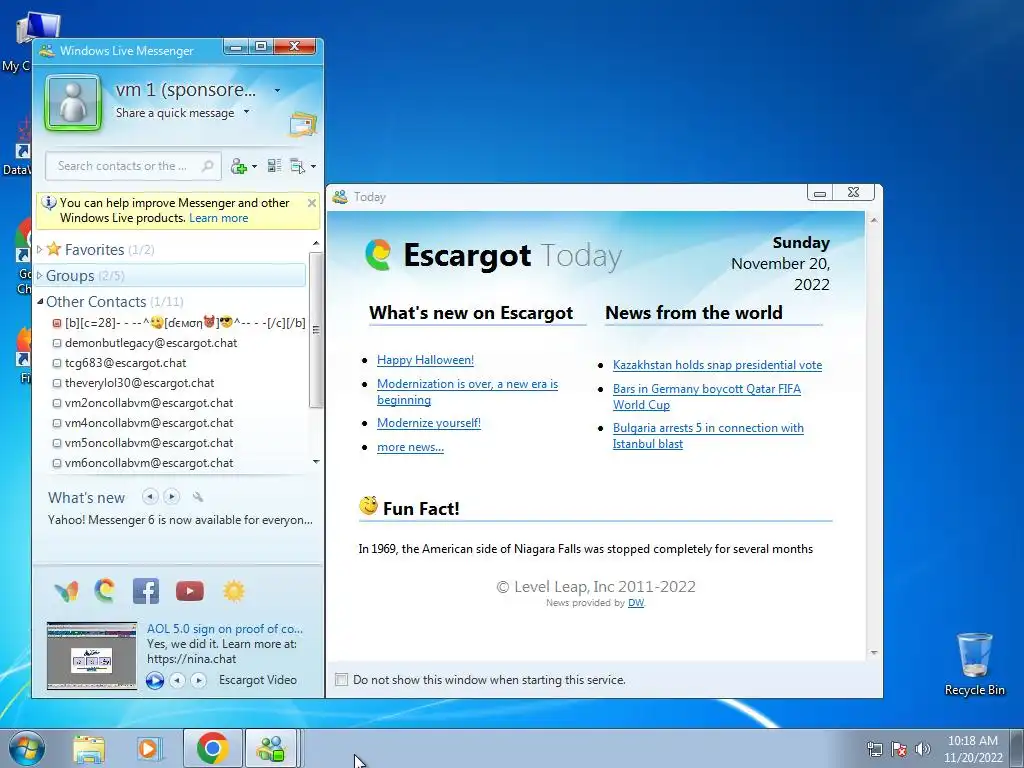Click the change contact list layout icon
1024x768 pixels.
(x=274, y=166)
